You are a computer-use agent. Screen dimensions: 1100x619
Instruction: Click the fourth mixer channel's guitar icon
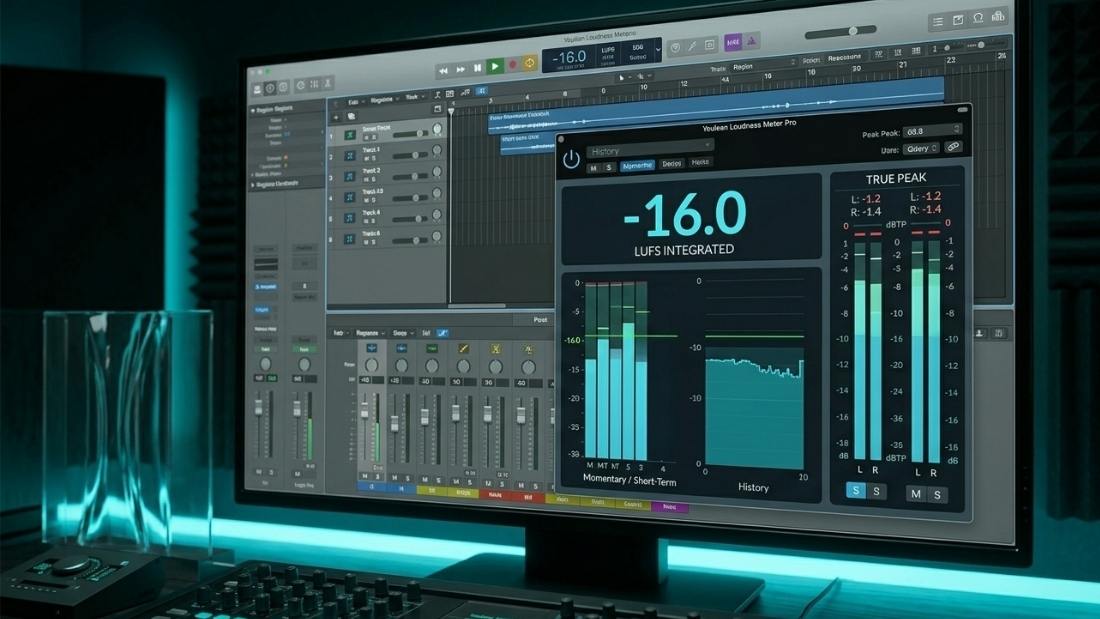click(x=463, y=348)
